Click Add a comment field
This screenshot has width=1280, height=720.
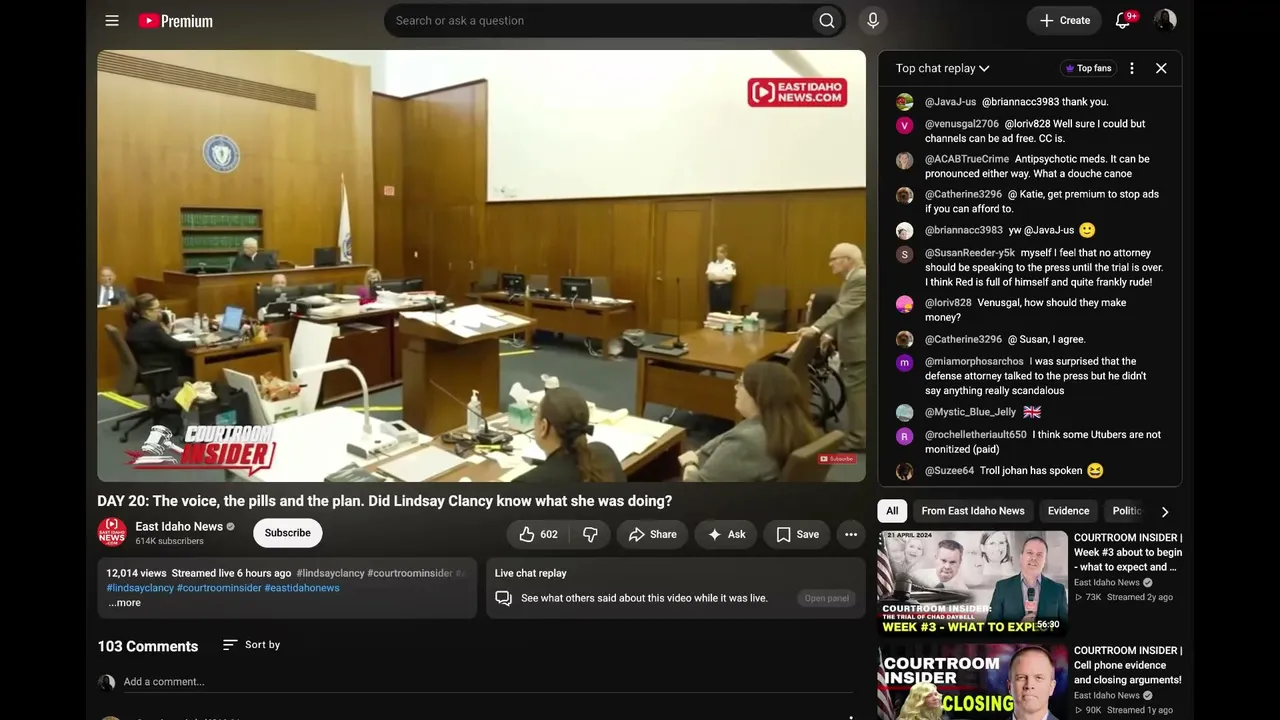[488, 682]
